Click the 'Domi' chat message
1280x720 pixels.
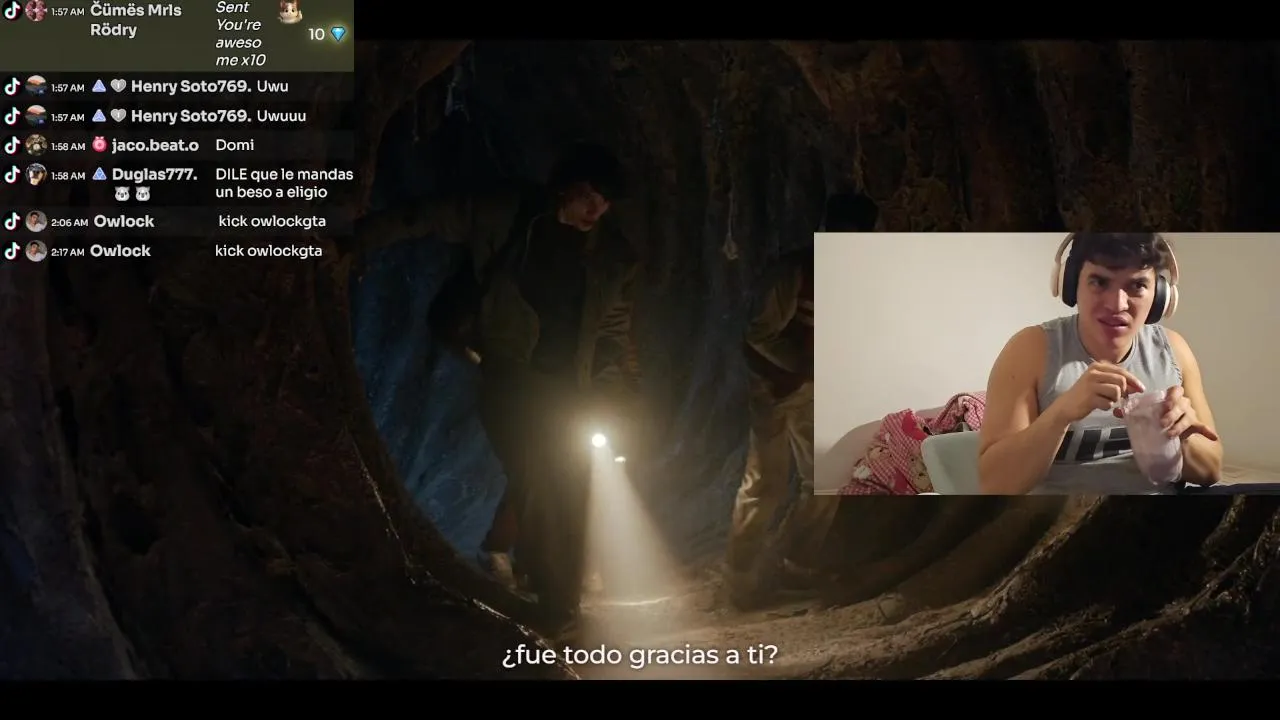pos(235,145)
